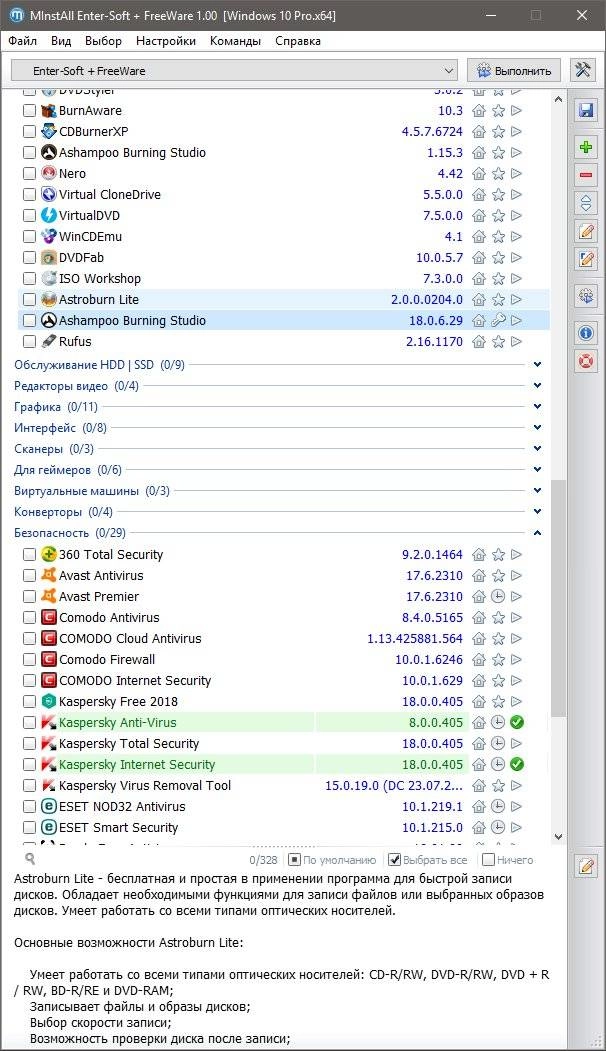Click the description edit icon beside the bottom text pane
Viewport: 606px width, 1051px height.
point(586,866)
